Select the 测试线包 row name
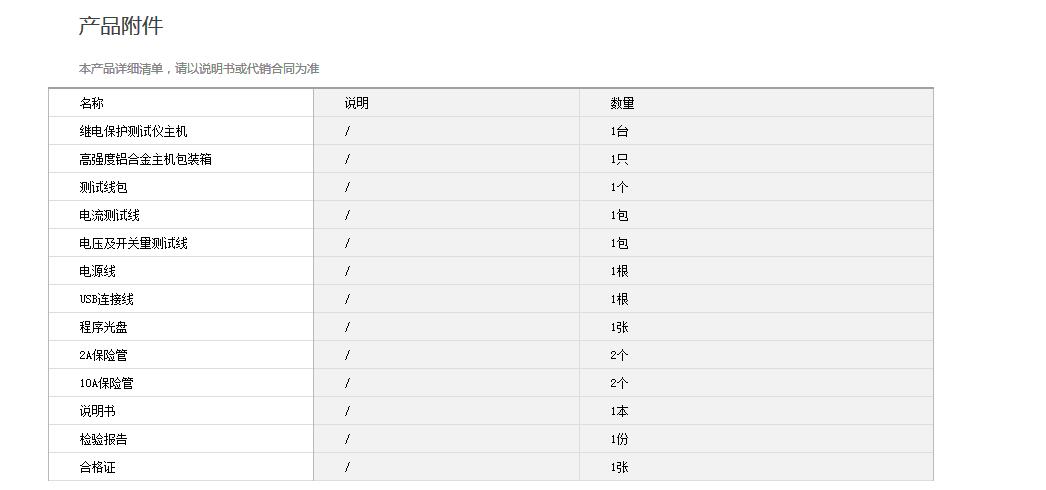Screen dimensions: 1046x490 (104, 187)
